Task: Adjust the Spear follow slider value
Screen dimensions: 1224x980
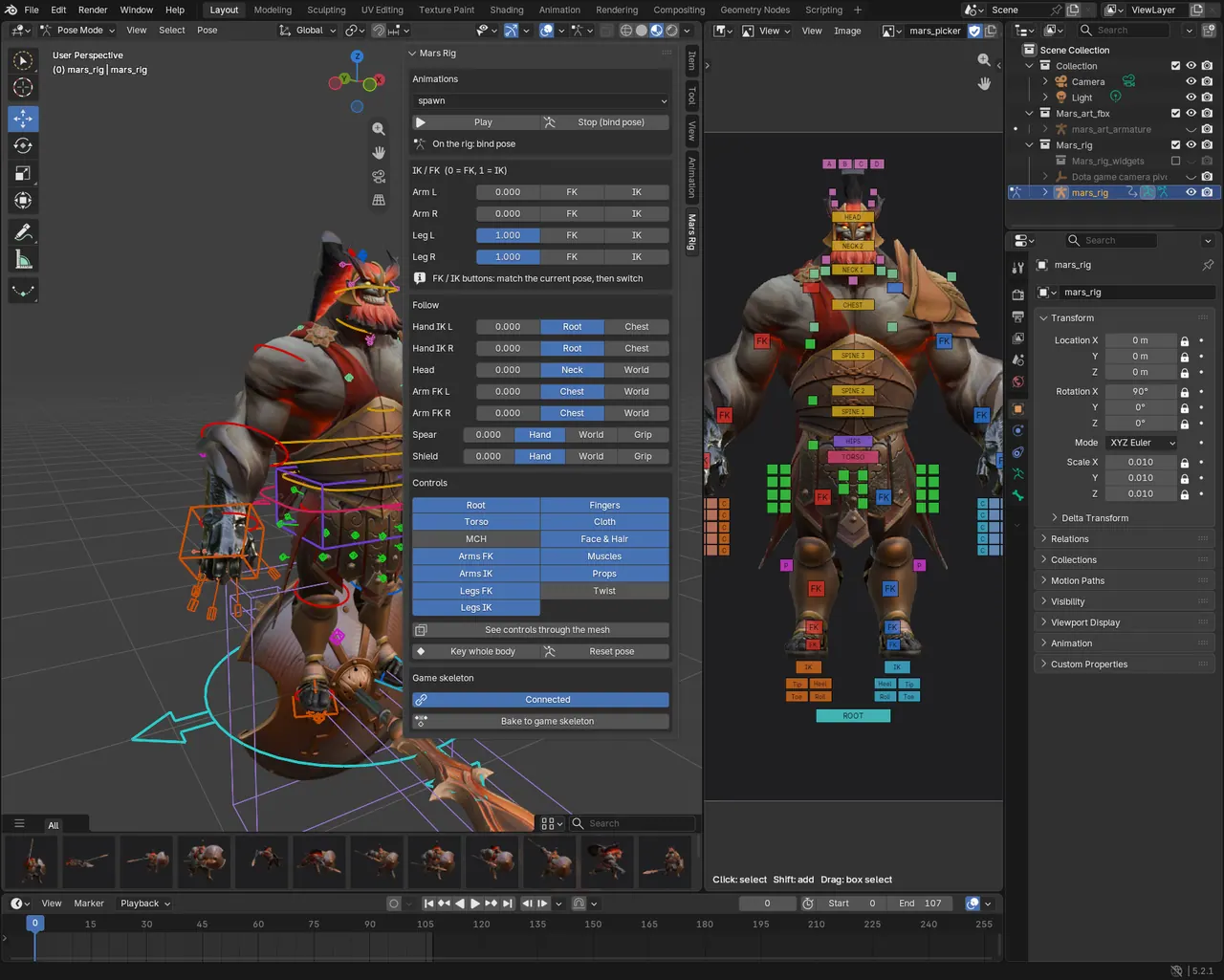Action: [x=489, y=435]
